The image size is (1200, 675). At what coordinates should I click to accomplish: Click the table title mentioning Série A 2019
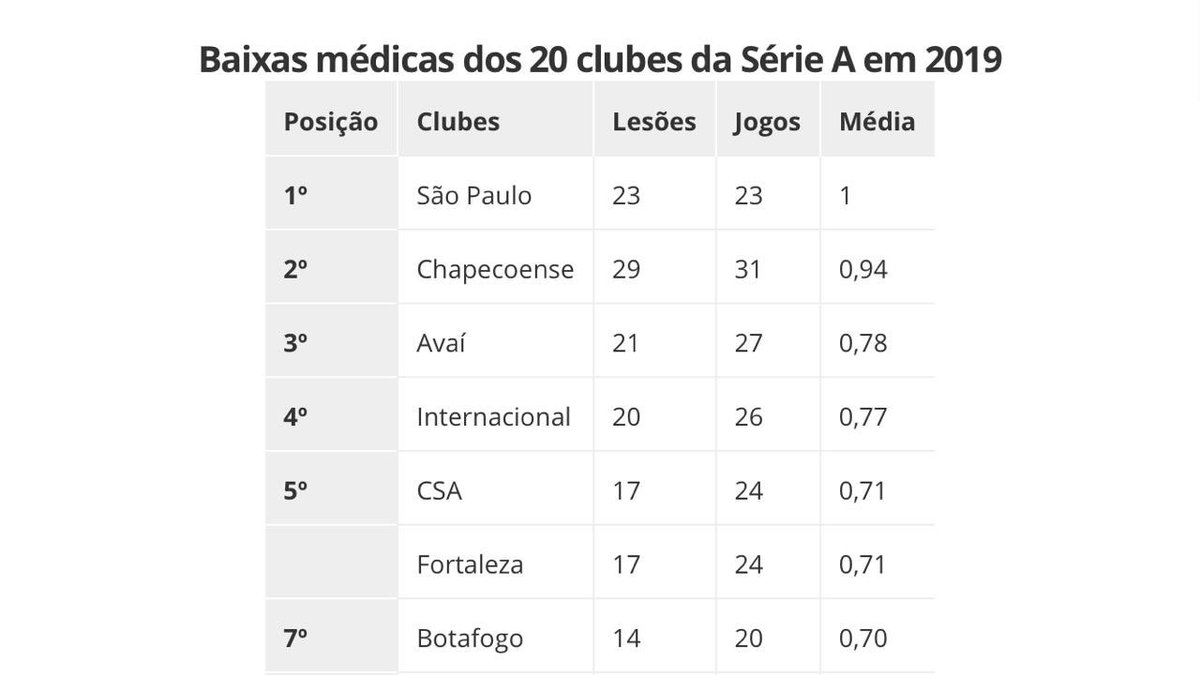tap(600, 58)
